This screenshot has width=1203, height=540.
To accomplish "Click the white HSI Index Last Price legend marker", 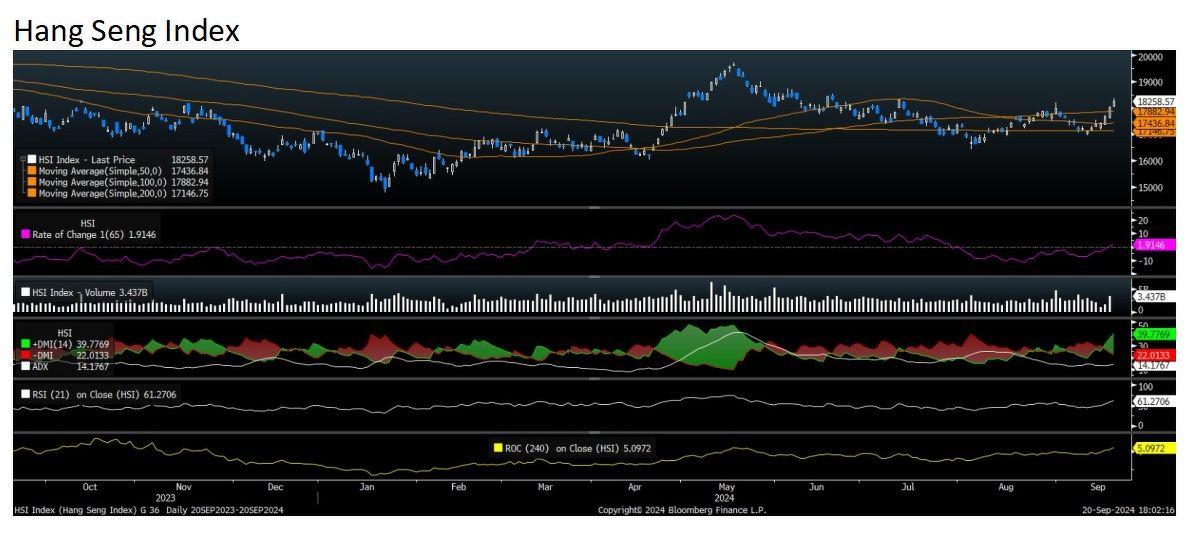I will coord(32,159).
